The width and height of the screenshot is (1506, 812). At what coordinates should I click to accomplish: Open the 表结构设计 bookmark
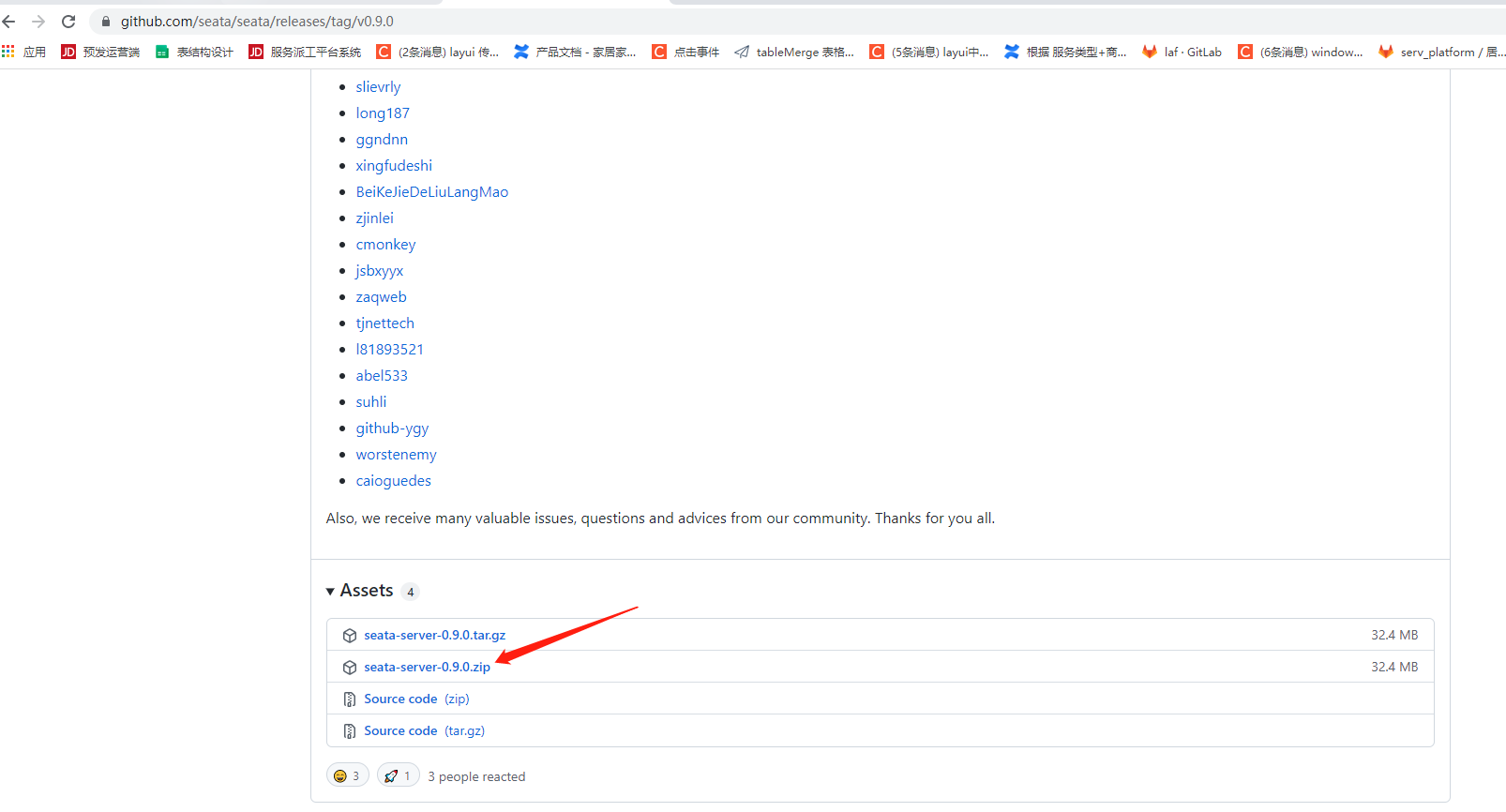pyautogui.click(x=194, y=52)
